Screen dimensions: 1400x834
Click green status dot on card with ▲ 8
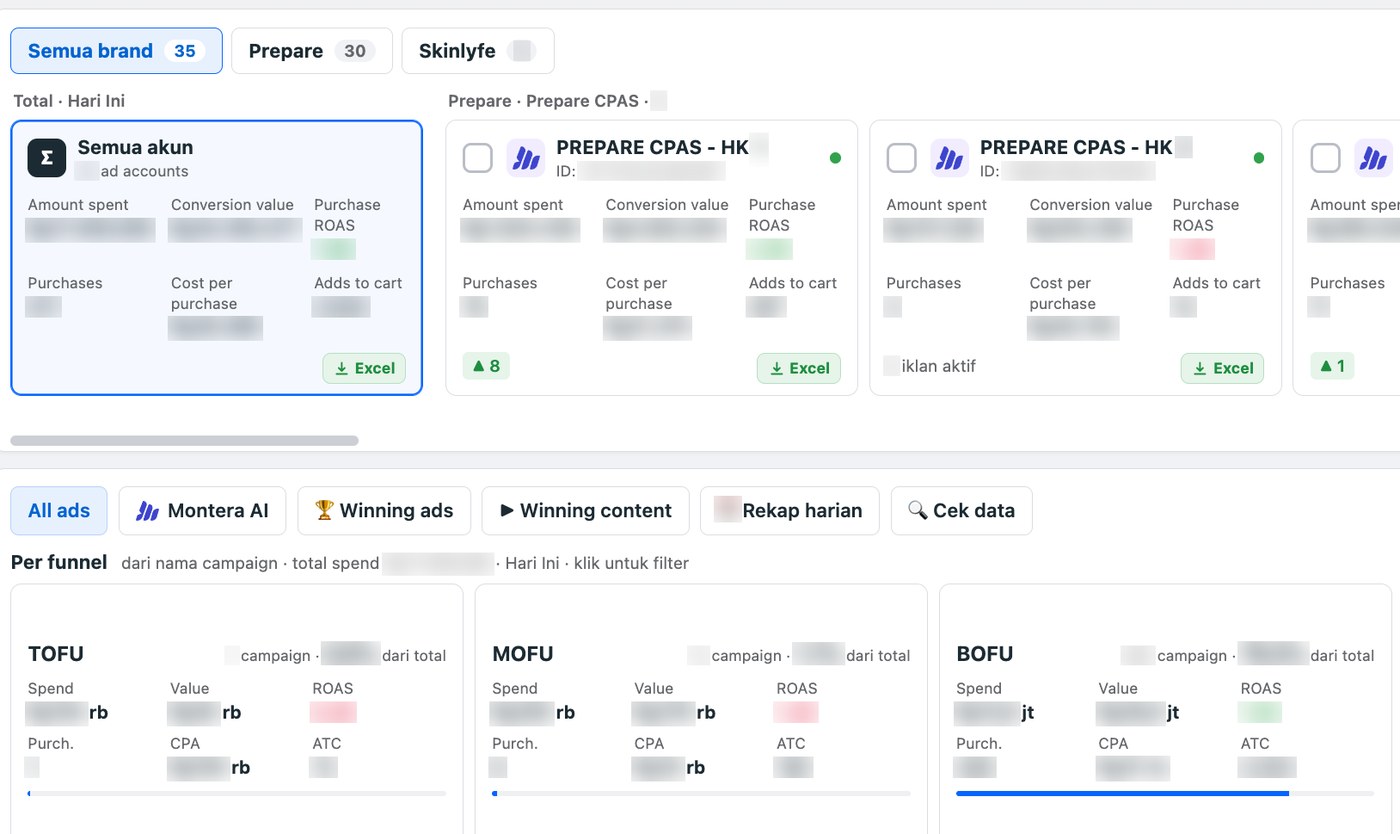coord(835,158)
